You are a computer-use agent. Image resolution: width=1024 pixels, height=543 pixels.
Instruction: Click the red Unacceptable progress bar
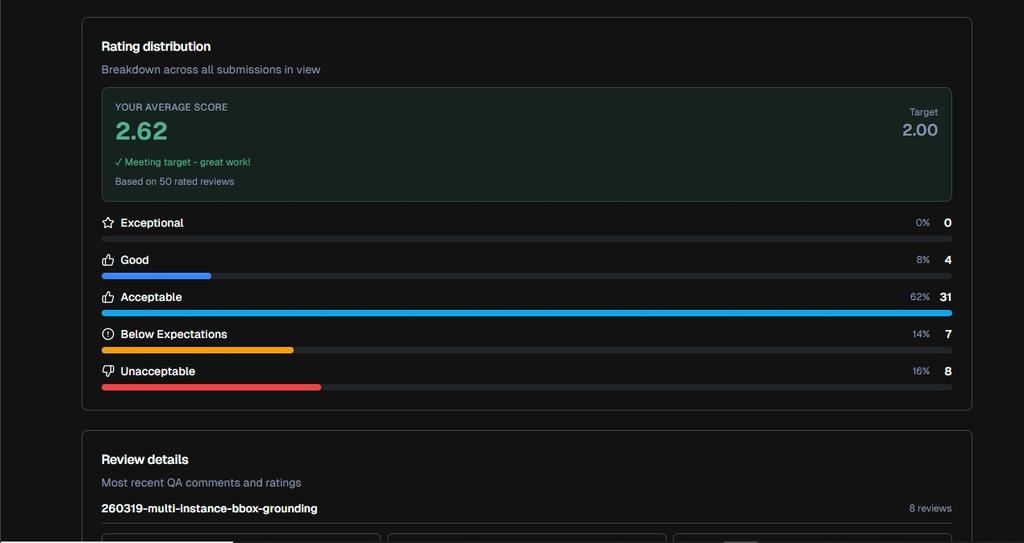(212, 387)
